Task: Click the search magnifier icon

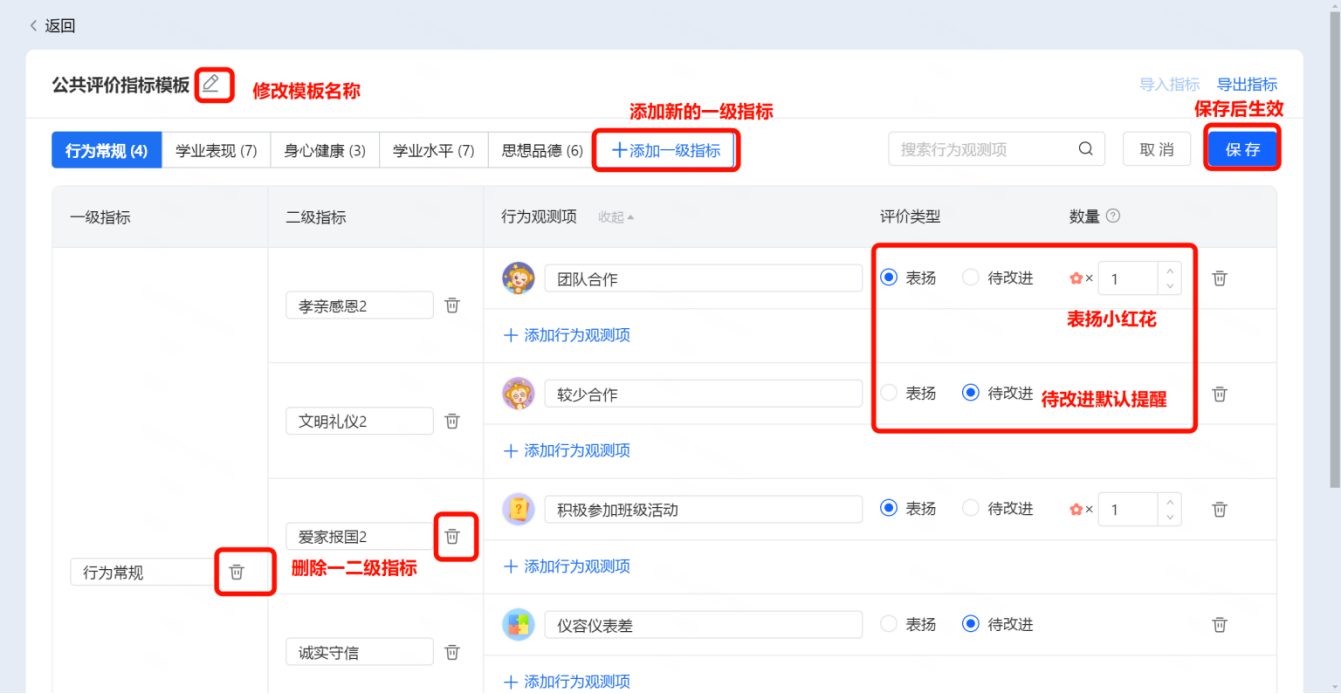Action: (x=1086, y=149)
